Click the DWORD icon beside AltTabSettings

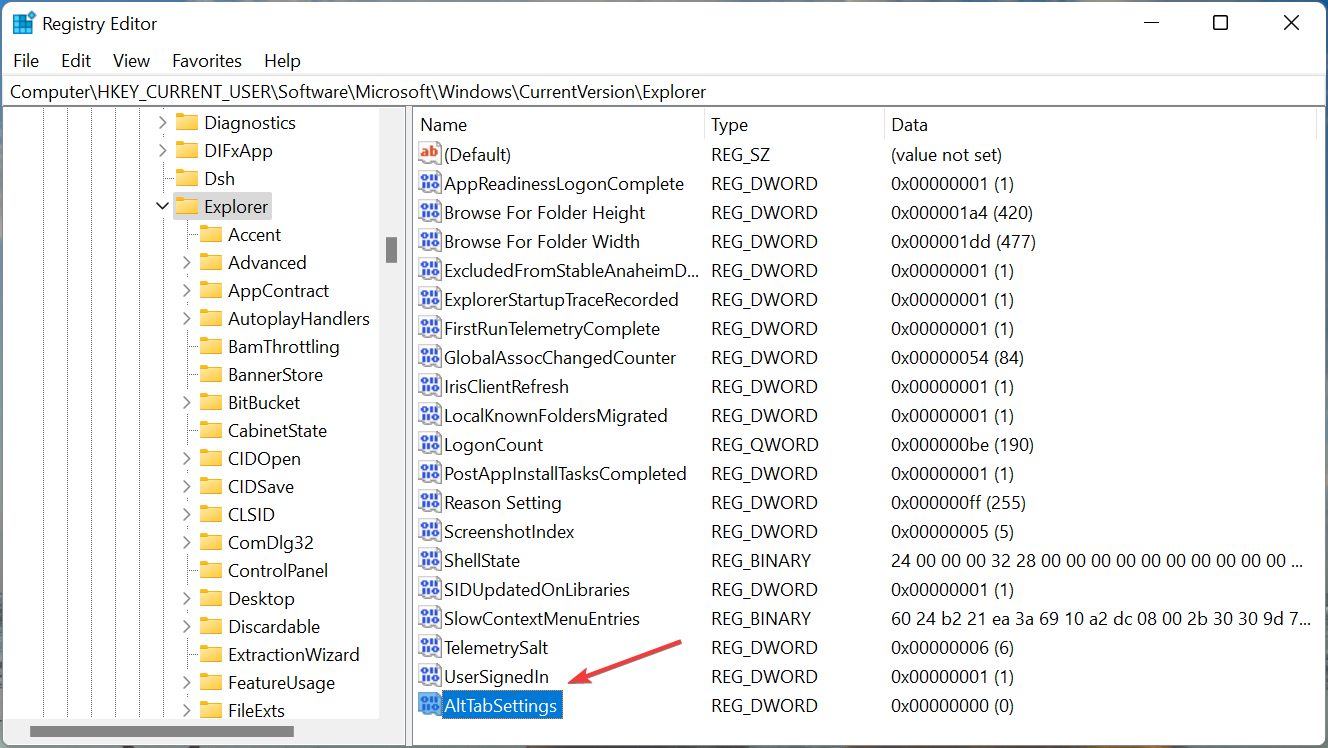(431, 705)
